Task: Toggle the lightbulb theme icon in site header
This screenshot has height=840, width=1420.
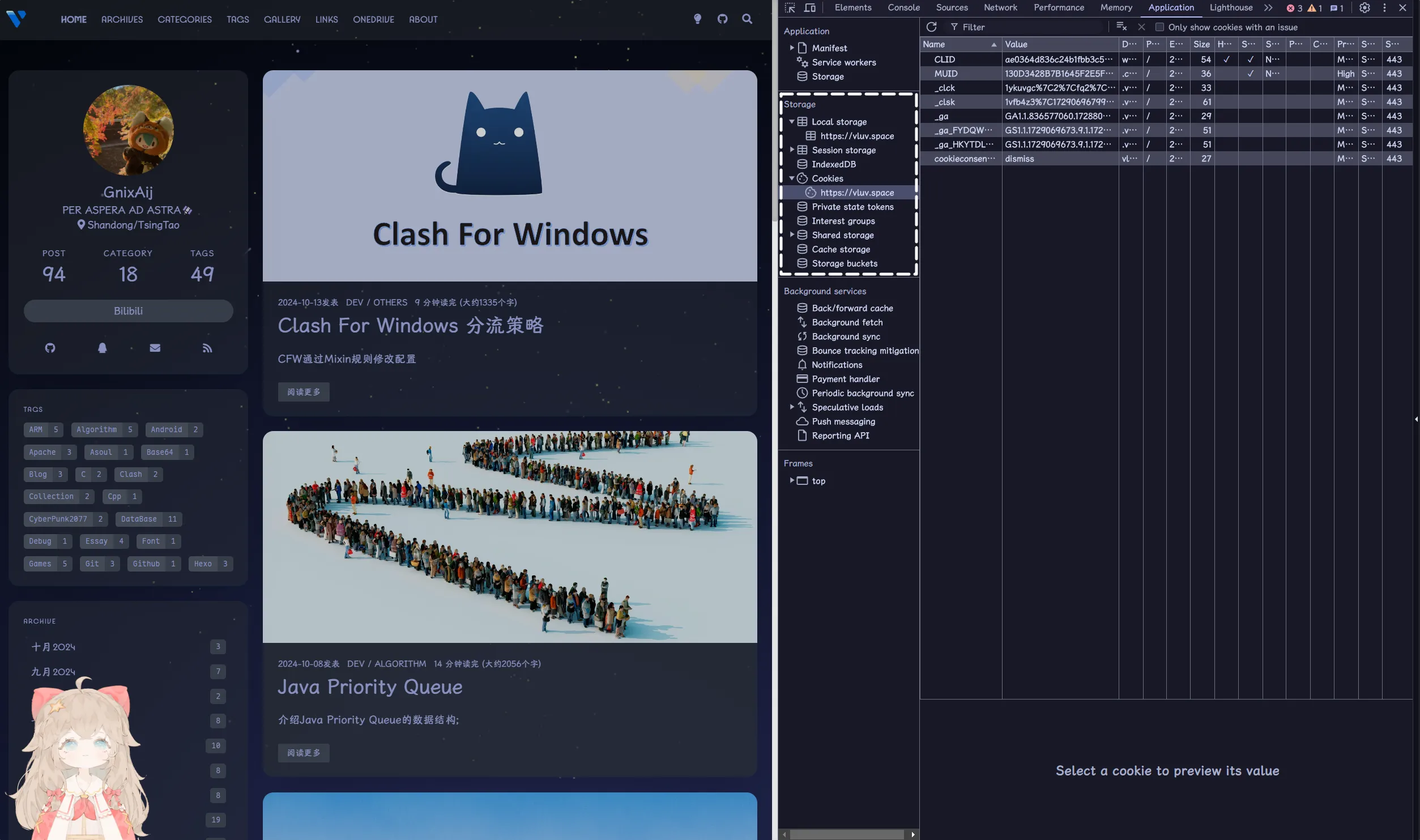Action: coord(697,19)
